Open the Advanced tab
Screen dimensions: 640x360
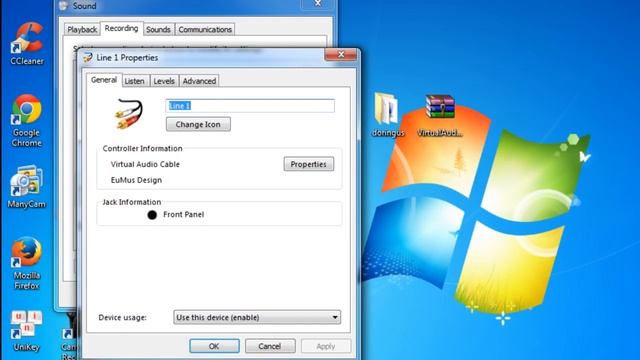[199, 81]
